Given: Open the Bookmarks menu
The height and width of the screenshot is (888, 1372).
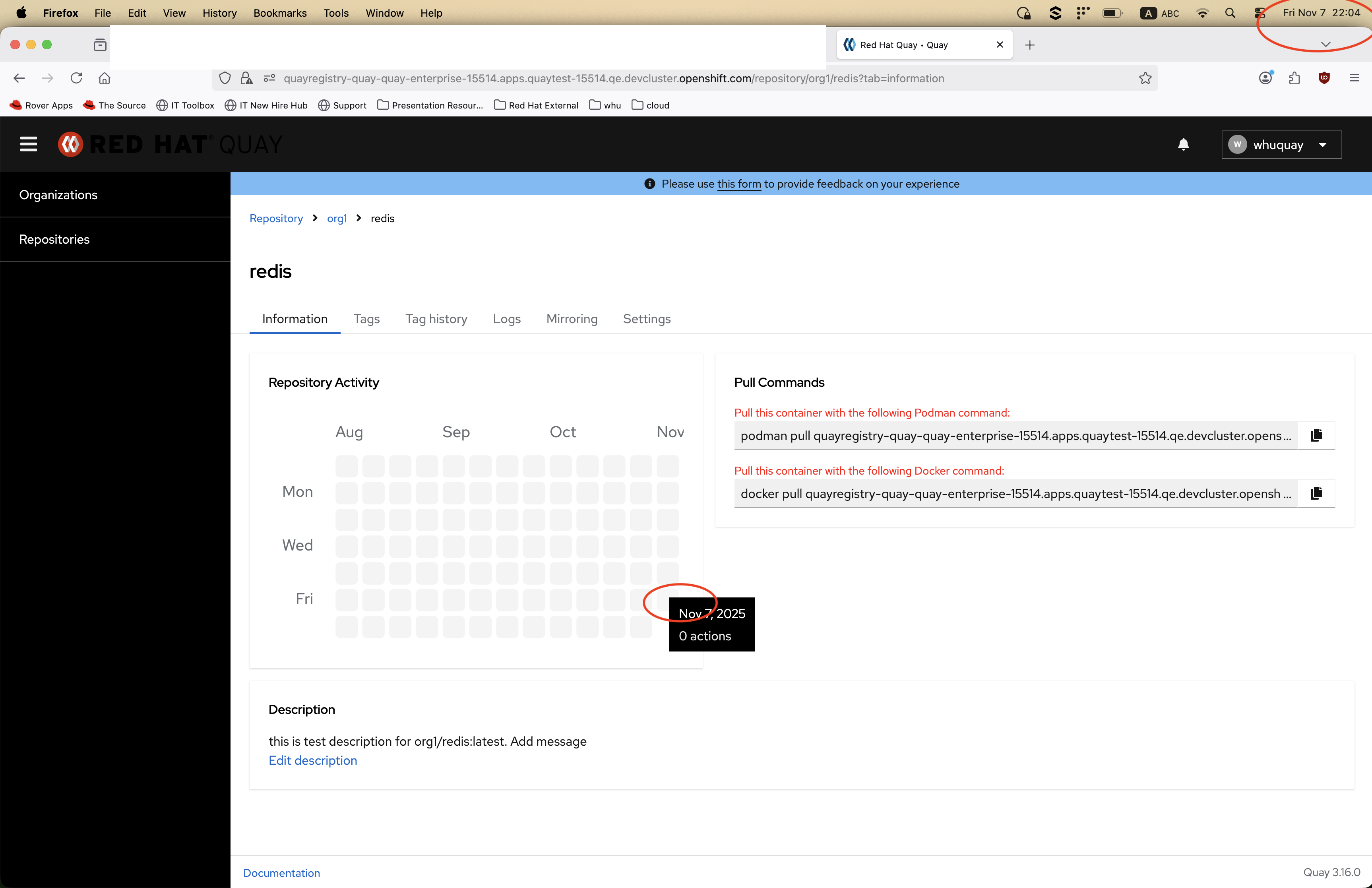Looking at the screenshot, I should point(279,13).
